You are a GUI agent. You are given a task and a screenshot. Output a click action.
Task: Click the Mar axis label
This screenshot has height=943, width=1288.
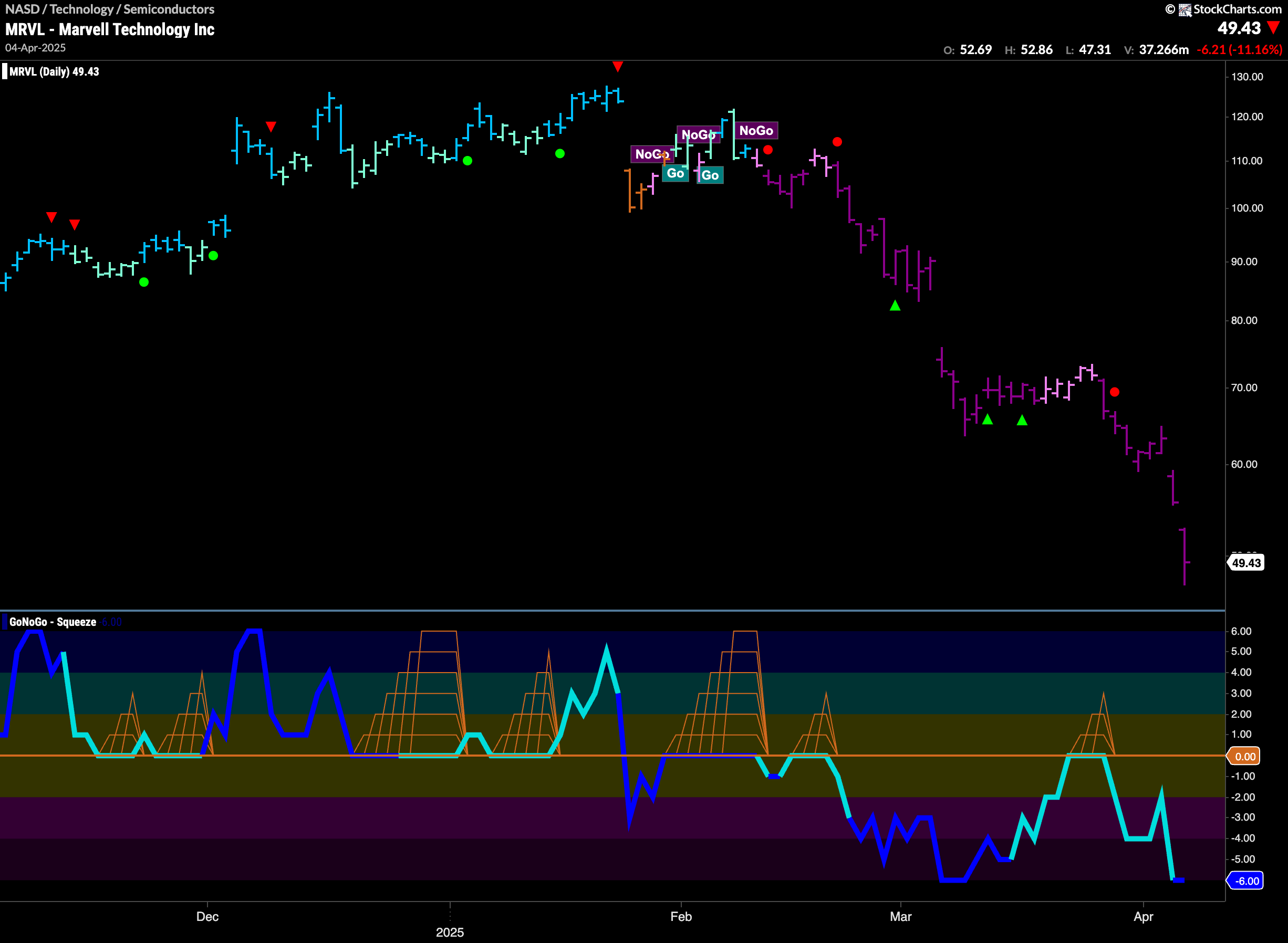pyautogui.click(x=900, y=917)
